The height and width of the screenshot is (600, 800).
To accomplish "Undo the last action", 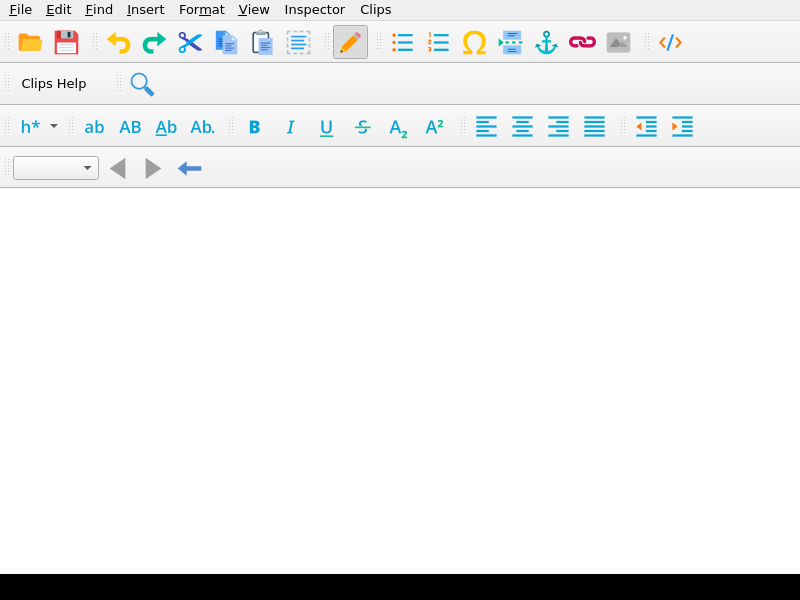I will click(x=117, y=42).
